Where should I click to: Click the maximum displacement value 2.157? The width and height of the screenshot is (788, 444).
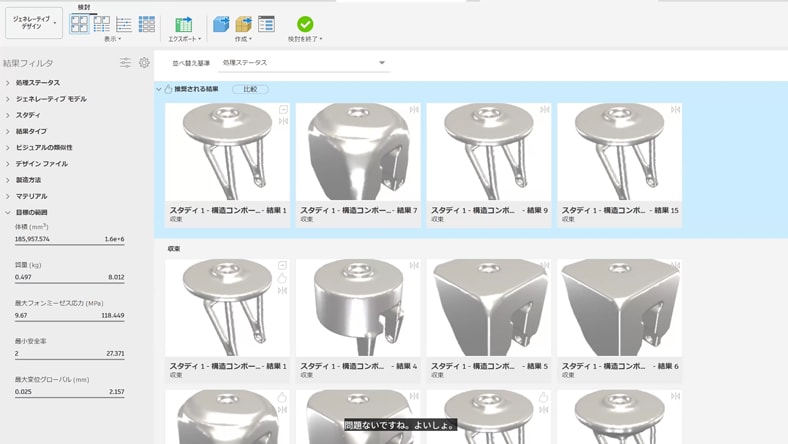(117, 392)
